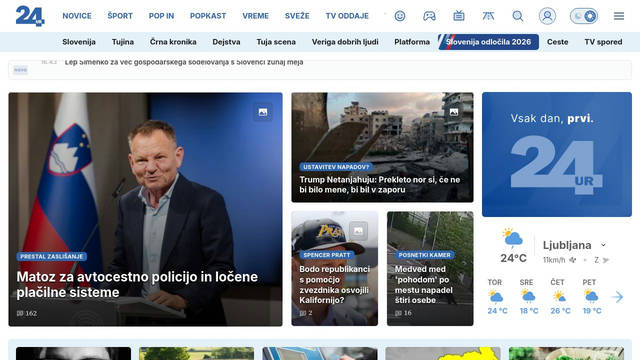Open the TV ODDAJE menu

pos(347,16)
